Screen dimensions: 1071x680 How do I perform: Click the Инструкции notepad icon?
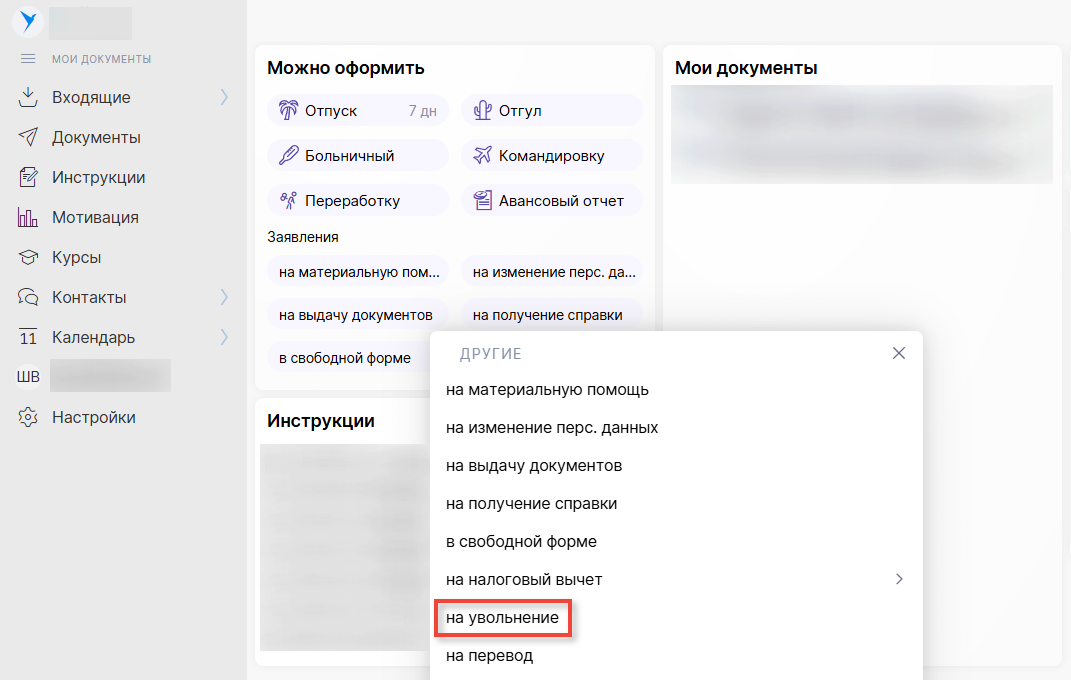[x=28, y=177]
